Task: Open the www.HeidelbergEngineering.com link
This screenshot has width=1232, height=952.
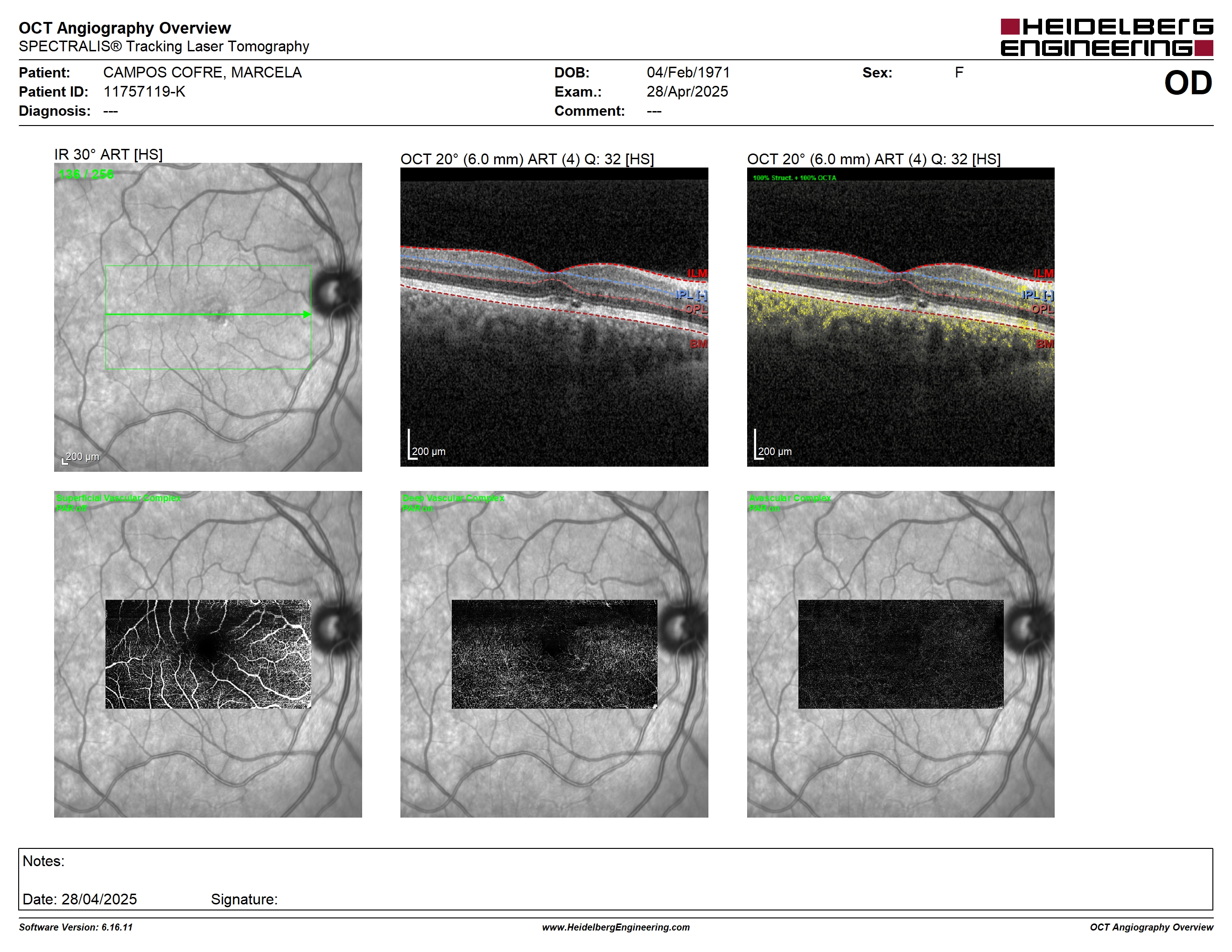Action: pos(616,927)
